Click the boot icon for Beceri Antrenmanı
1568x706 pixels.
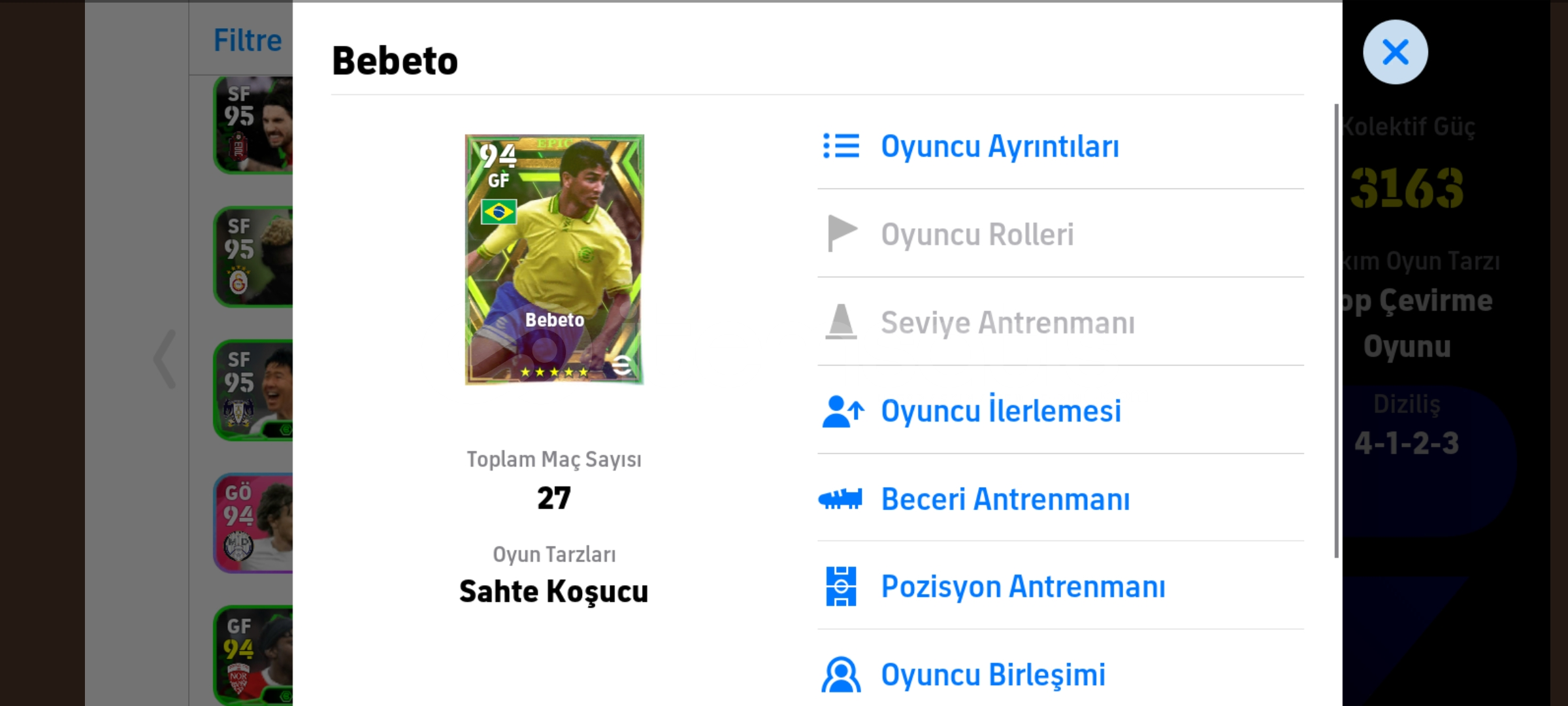click(840, 499)
